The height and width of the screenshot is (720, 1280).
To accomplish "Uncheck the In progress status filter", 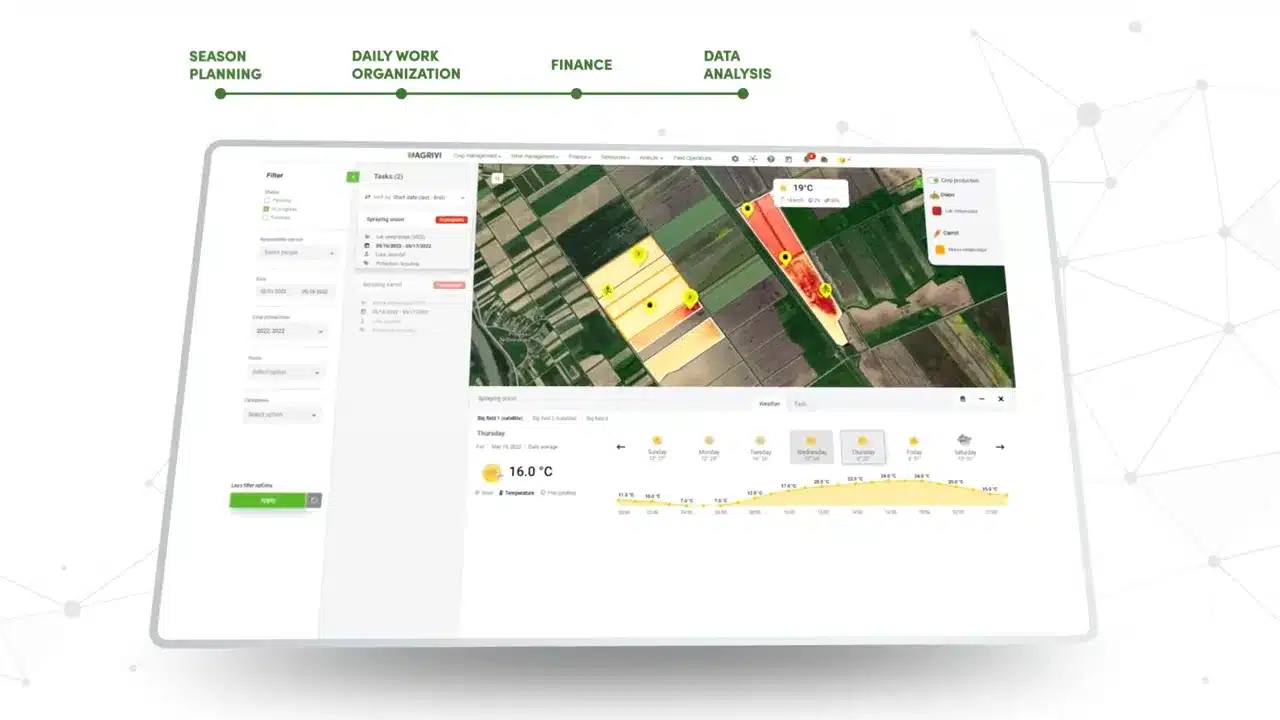I will (x=265, y=209).
